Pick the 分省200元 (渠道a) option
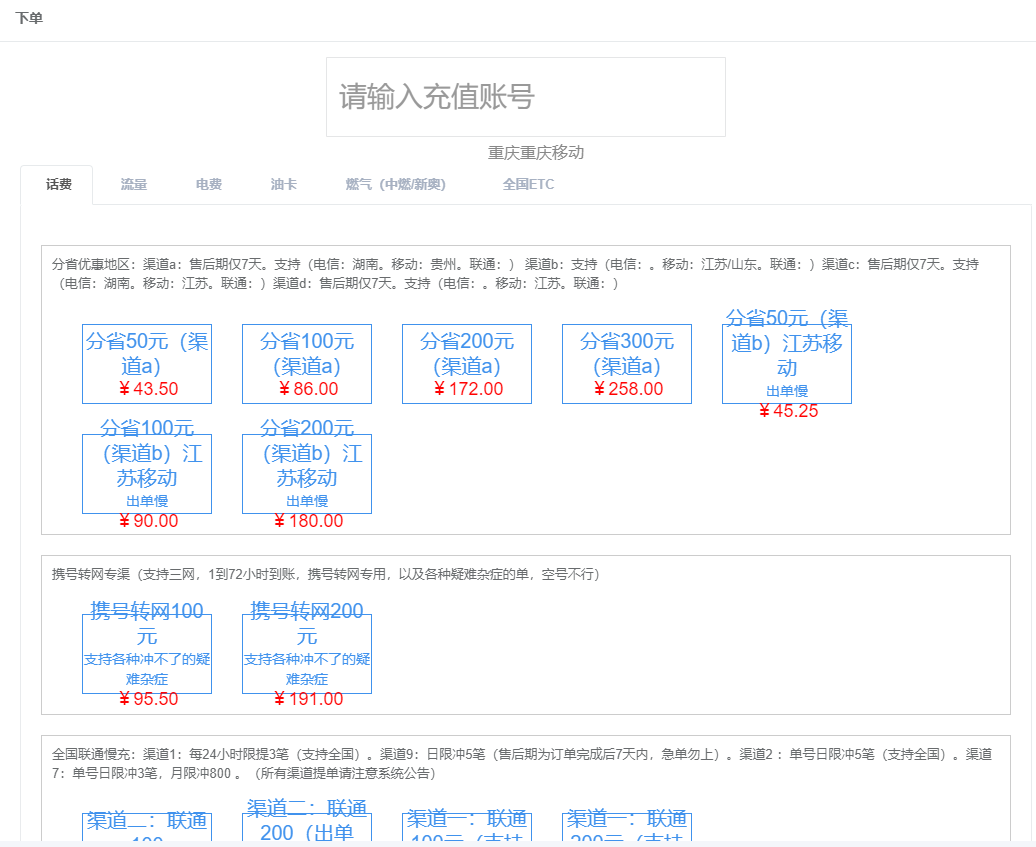 467,364
